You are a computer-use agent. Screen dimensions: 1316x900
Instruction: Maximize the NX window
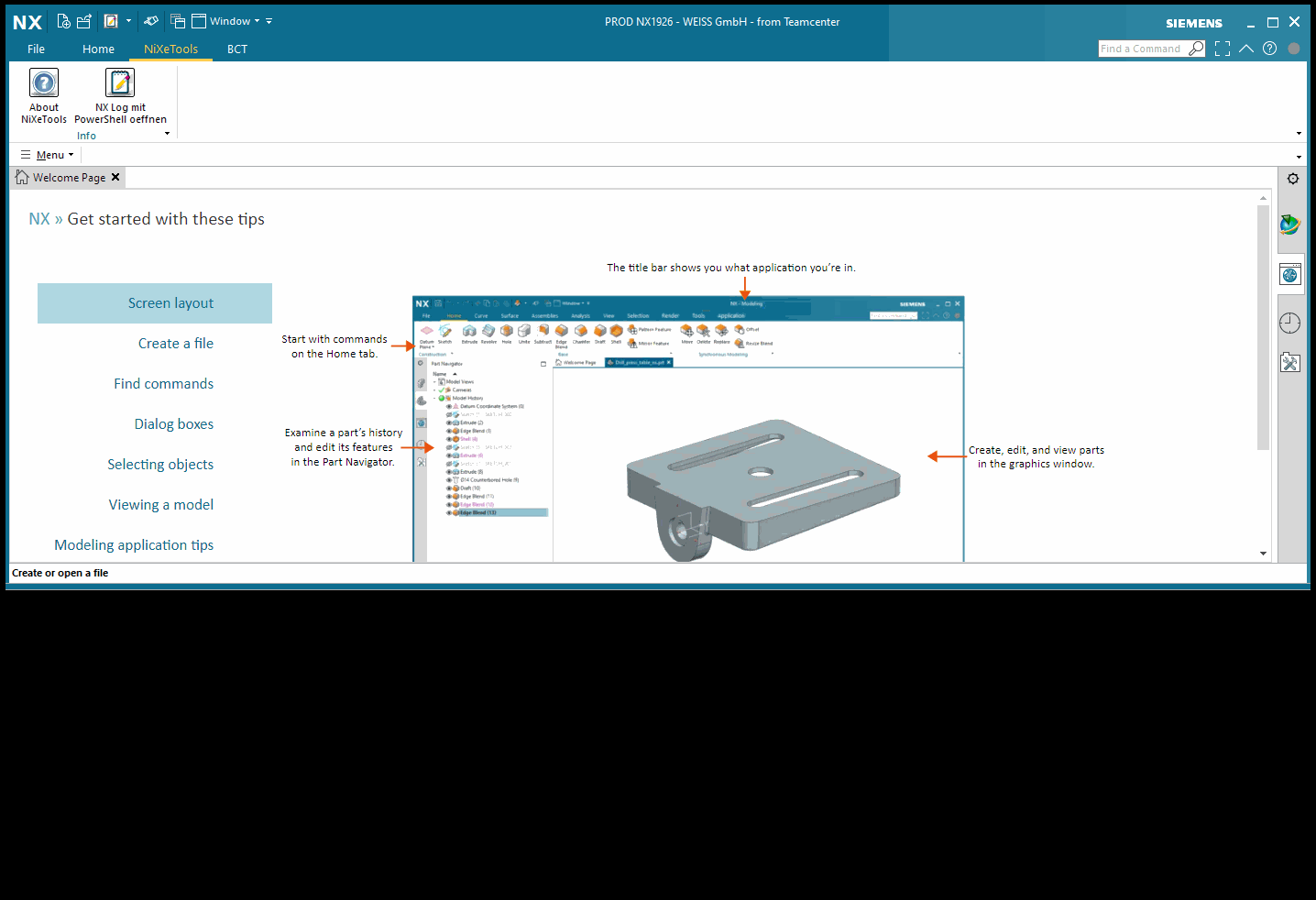pos(1273,23)
